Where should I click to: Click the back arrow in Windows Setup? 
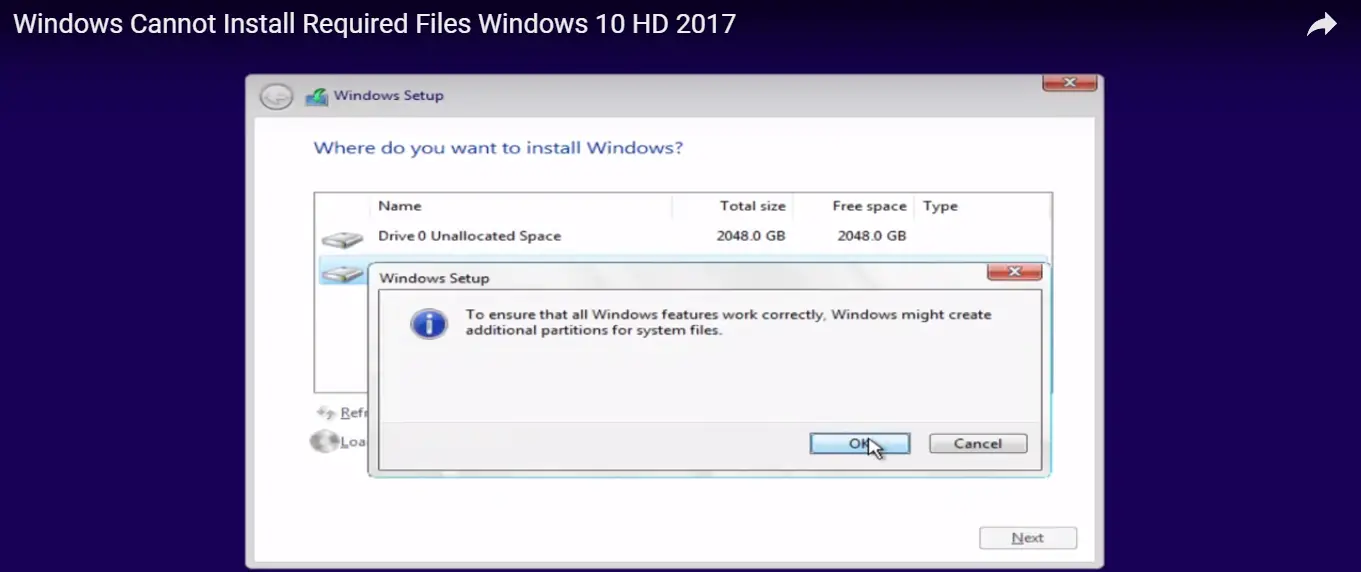pyautogui.click(x=276, y=97)
